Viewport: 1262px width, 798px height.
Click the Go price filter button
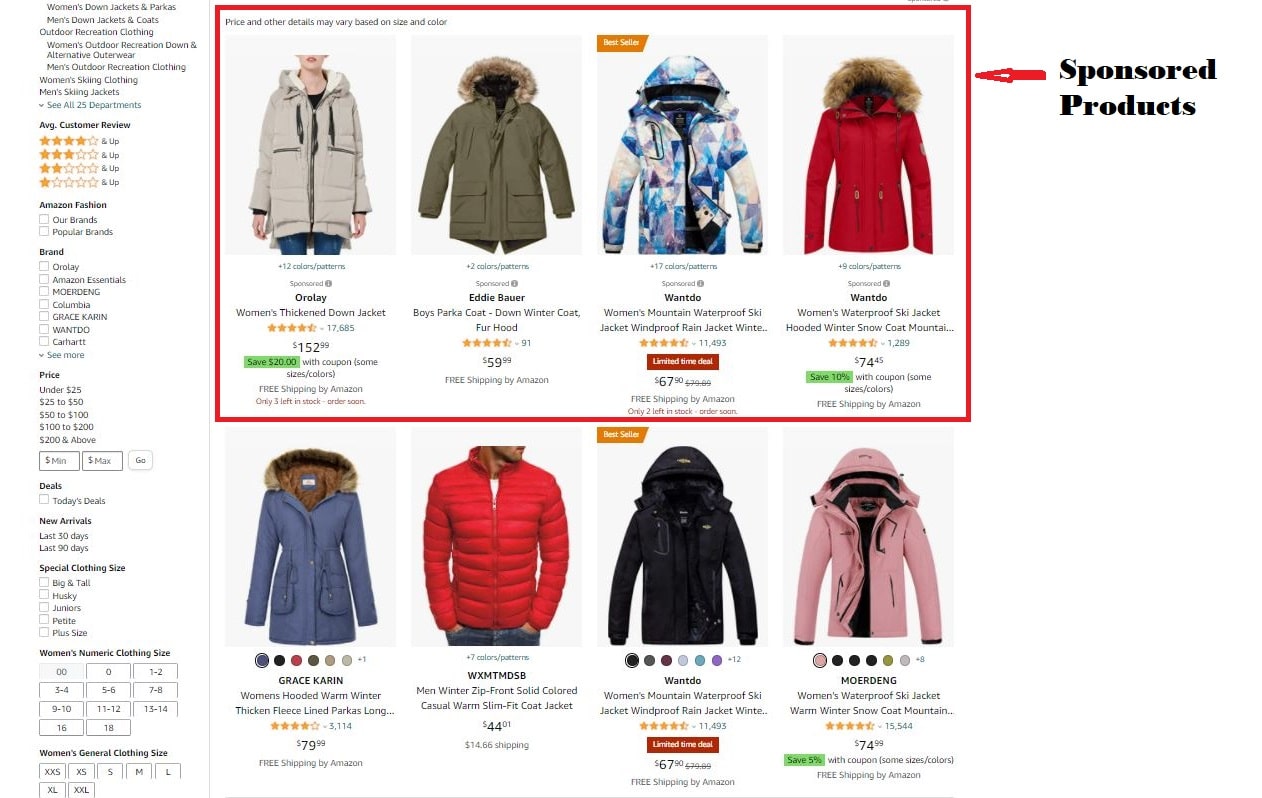(140, 461)
